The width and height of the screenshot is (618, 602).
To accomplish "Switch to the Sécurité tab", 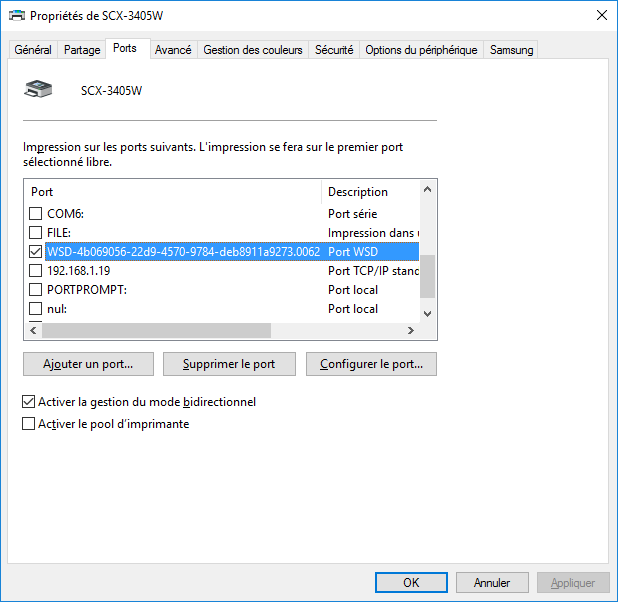I will coord(334,50).
